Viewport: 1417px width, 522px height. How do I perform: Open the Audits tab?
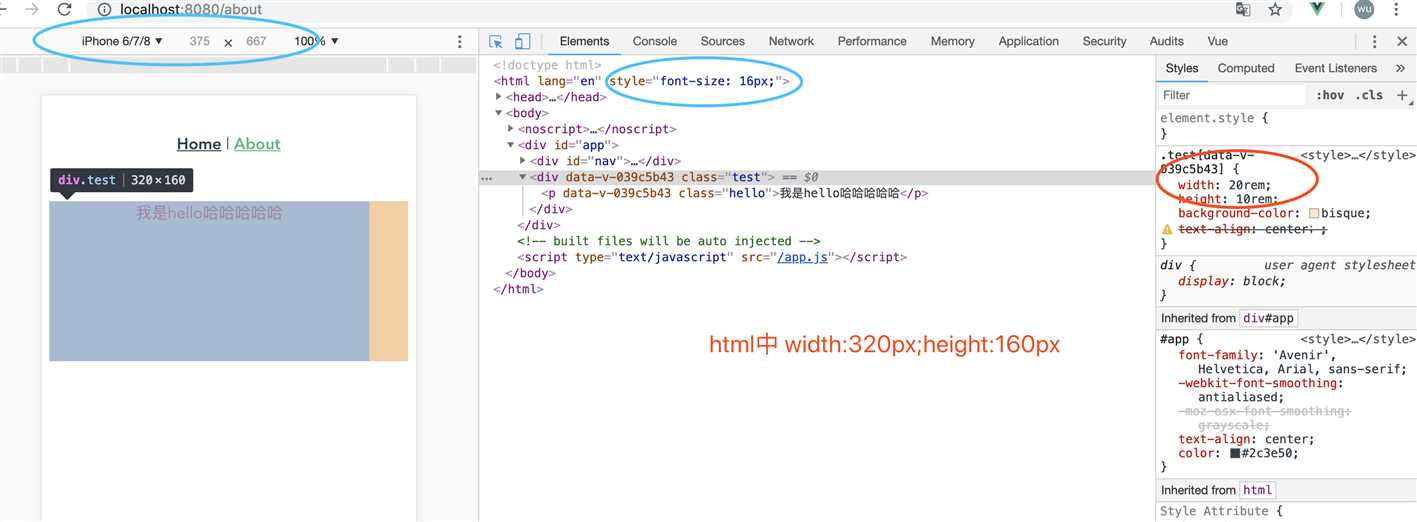1167,41
